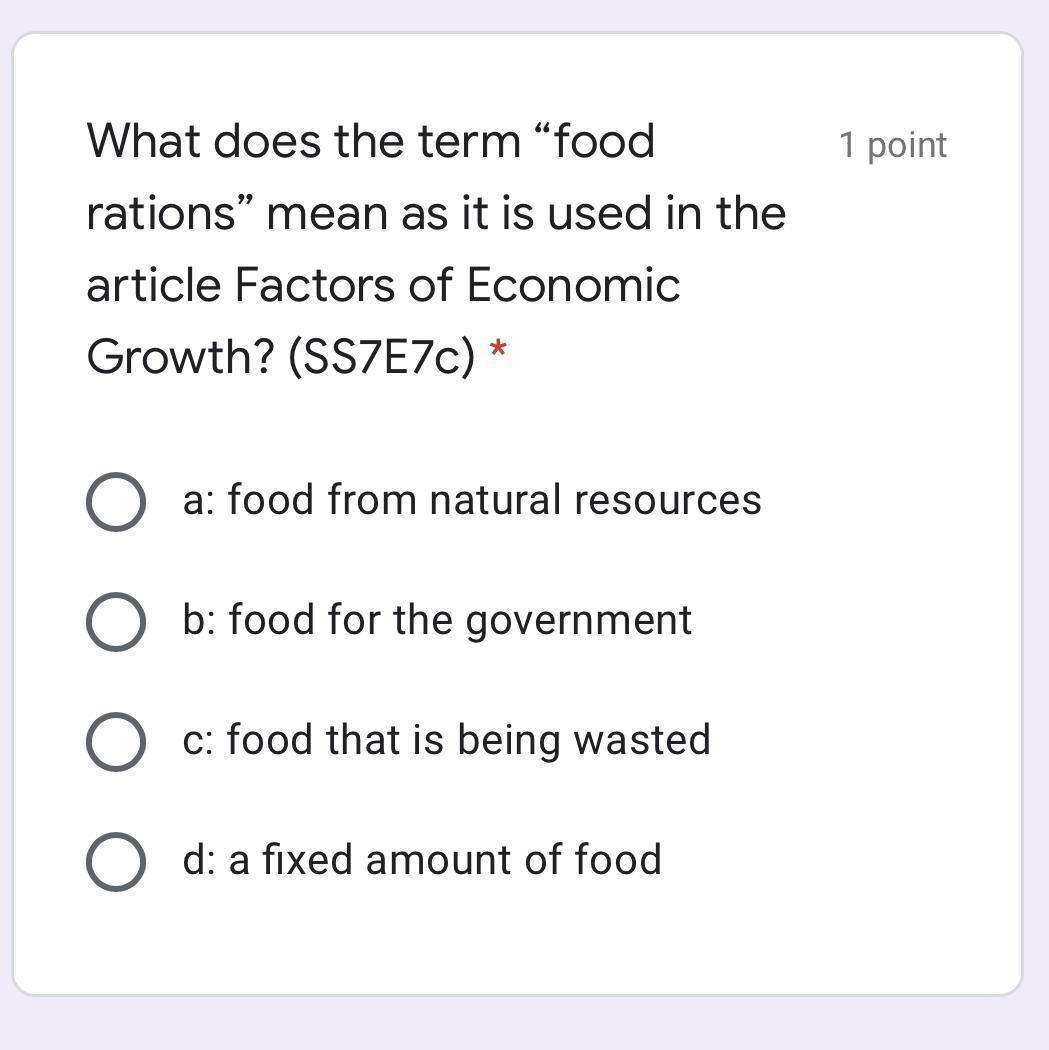Viewport: 1049px width, 1050px height.
Task: Click the "d:" prefix of the last option
Action: click(x=199, y=860)
